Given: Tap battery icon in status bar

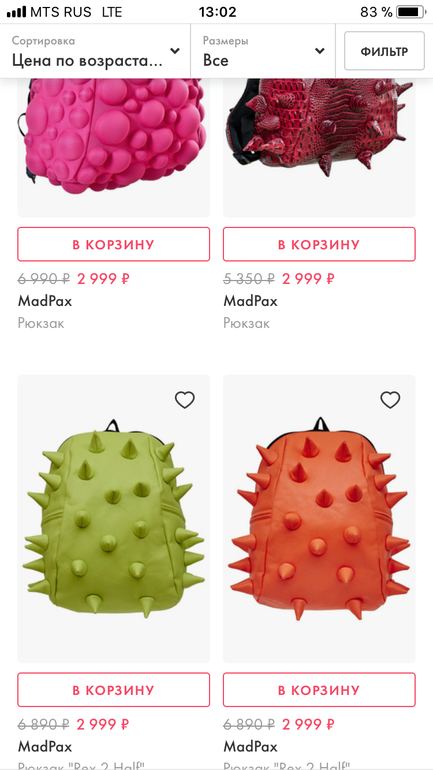Looking at the screenshot, I should point(410,12).
